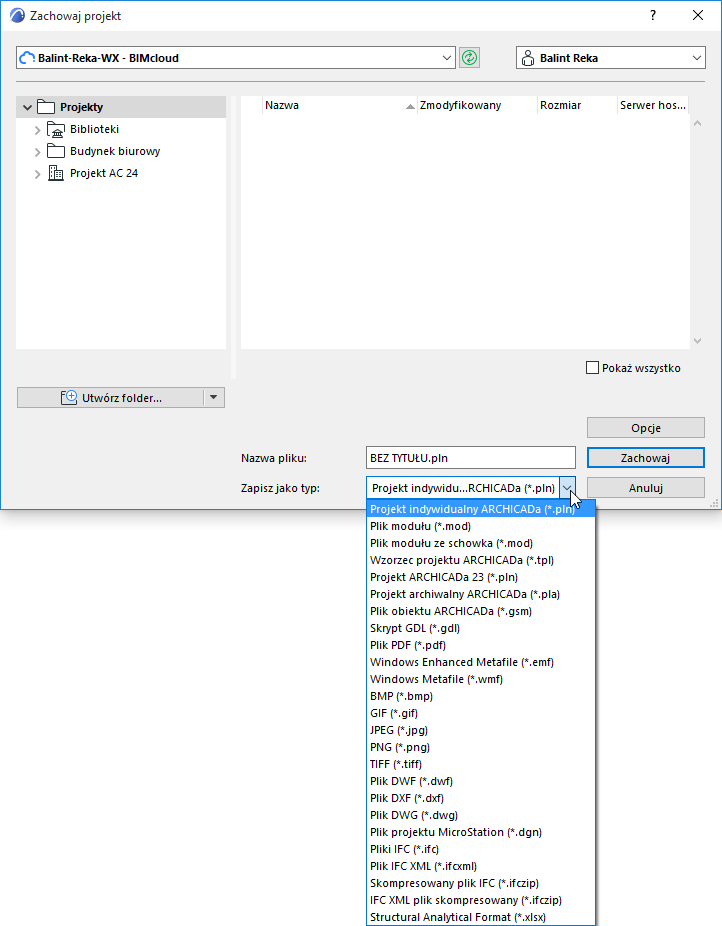Select Windows Metafile (*.wmf) option
The image size is (722, 926).
[481, 679]
